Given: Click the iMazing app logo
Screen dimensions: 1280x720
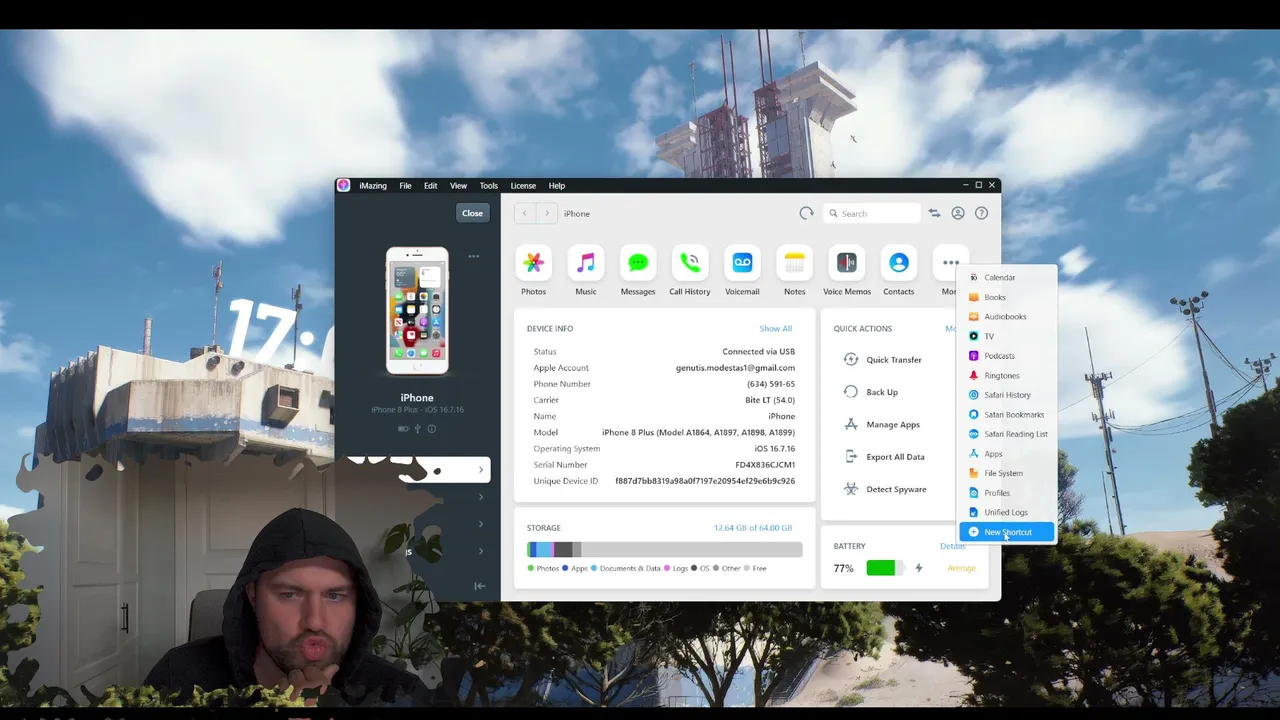Looking at the screenshot, I should pos(343,185).
